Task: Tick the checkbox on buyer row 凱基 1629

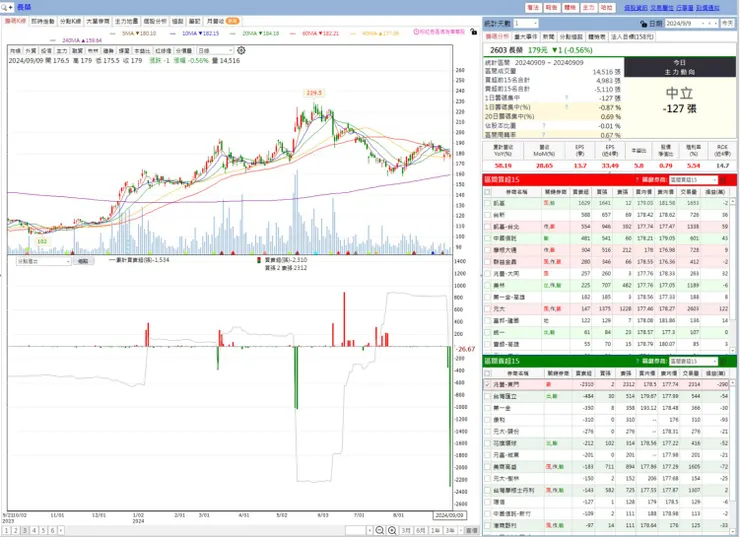Action: tap(488, 203)
